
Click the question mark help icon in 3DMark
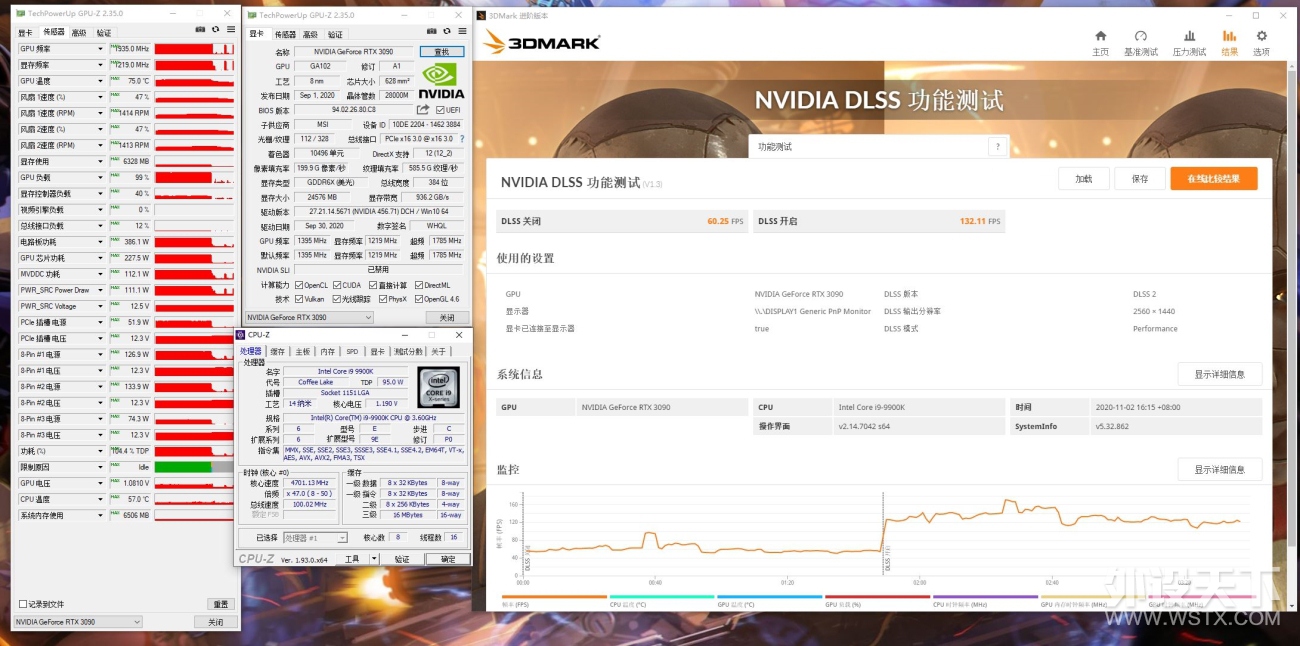click(996, 147)
